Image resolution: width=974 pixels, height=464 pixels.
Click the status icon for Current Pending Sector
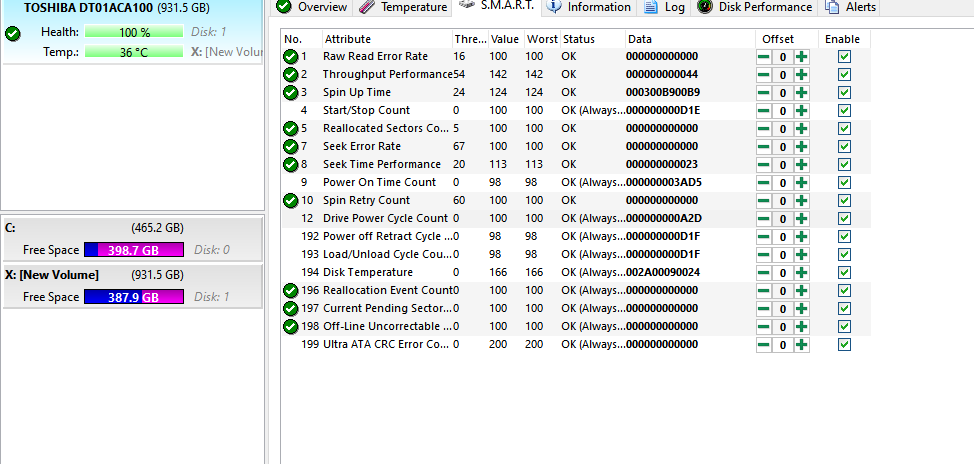click(x=290, y=309)
